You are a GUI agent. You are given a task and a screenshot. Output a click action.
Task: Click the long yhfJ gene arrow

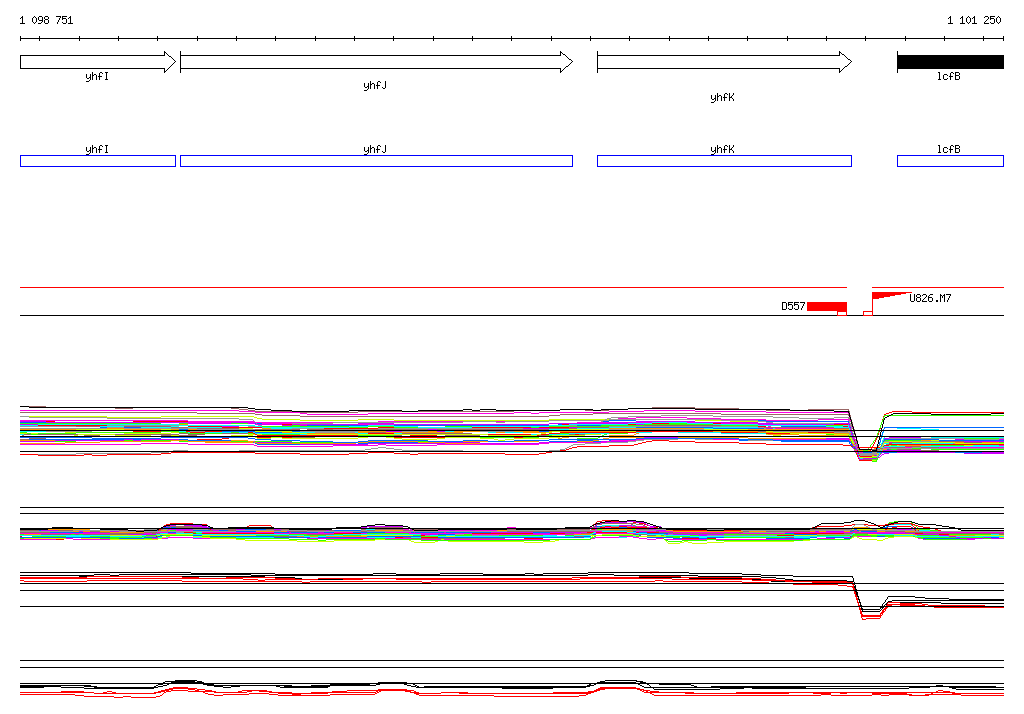(376, 62)
